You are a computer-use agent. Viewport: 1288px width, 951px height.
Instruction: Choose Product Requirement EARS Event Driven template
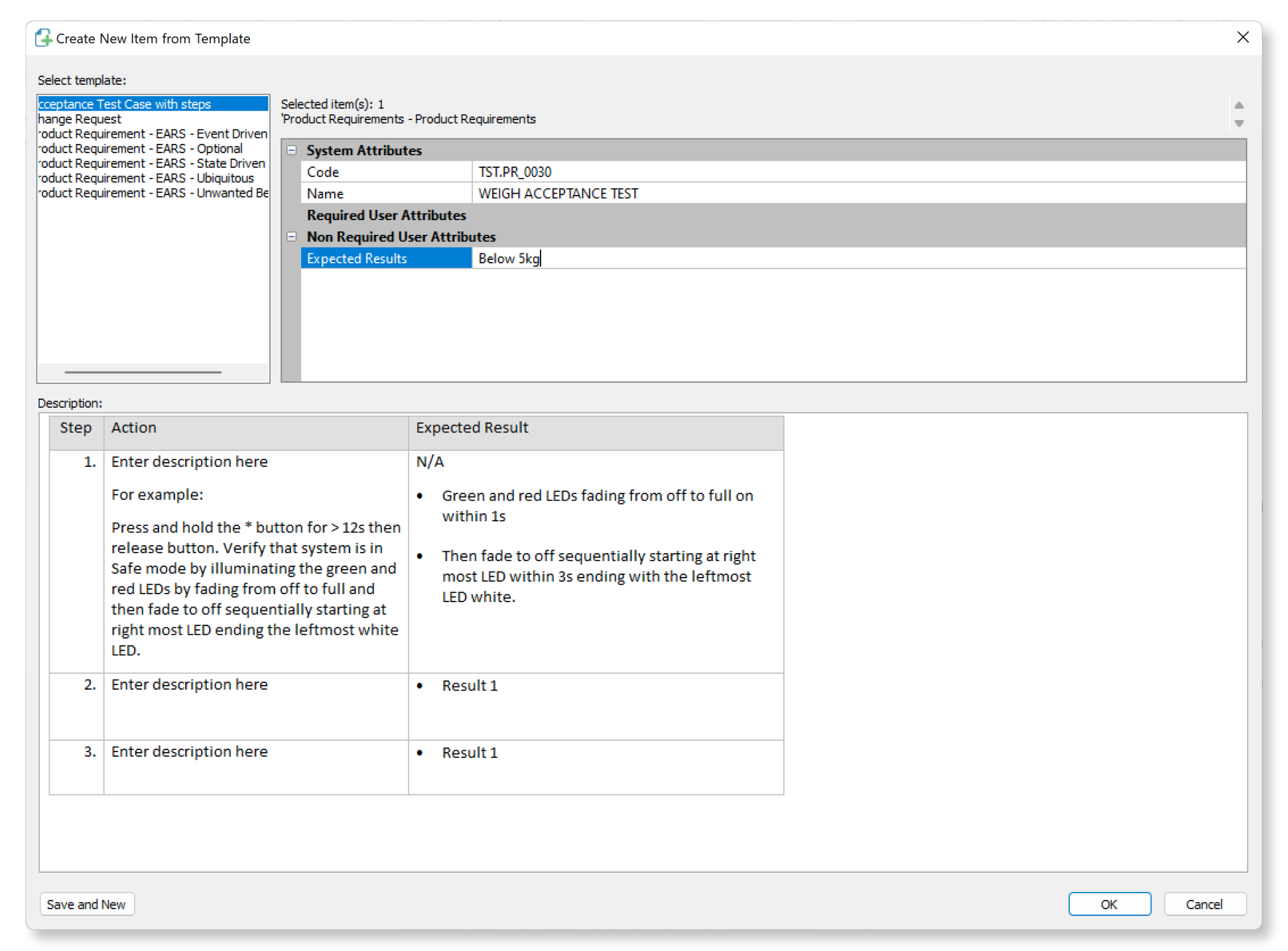pyautogui.click(x=153, y=134)
